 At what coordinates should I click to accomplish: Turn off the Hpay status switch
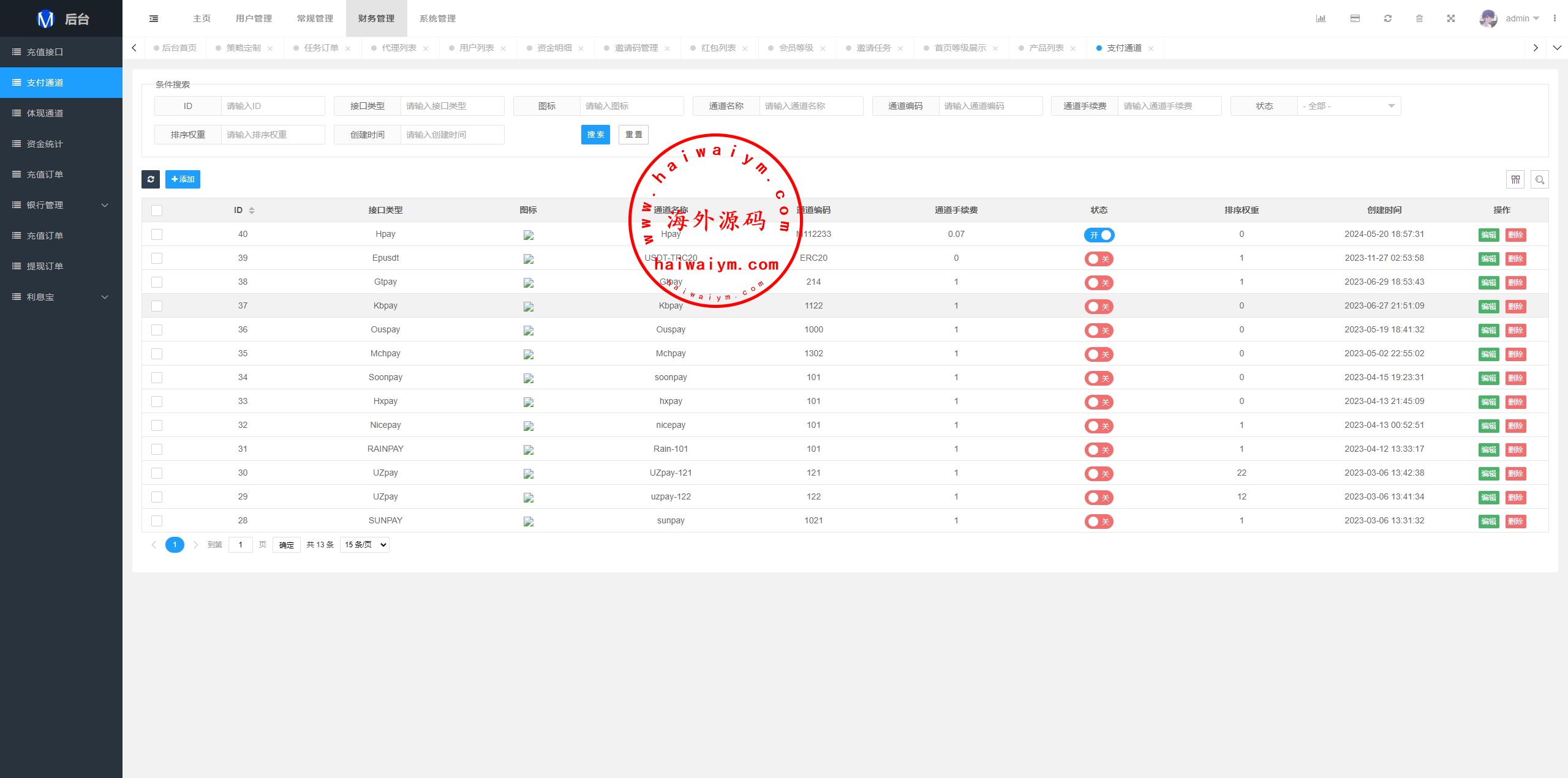click(x=1099, y=235)
